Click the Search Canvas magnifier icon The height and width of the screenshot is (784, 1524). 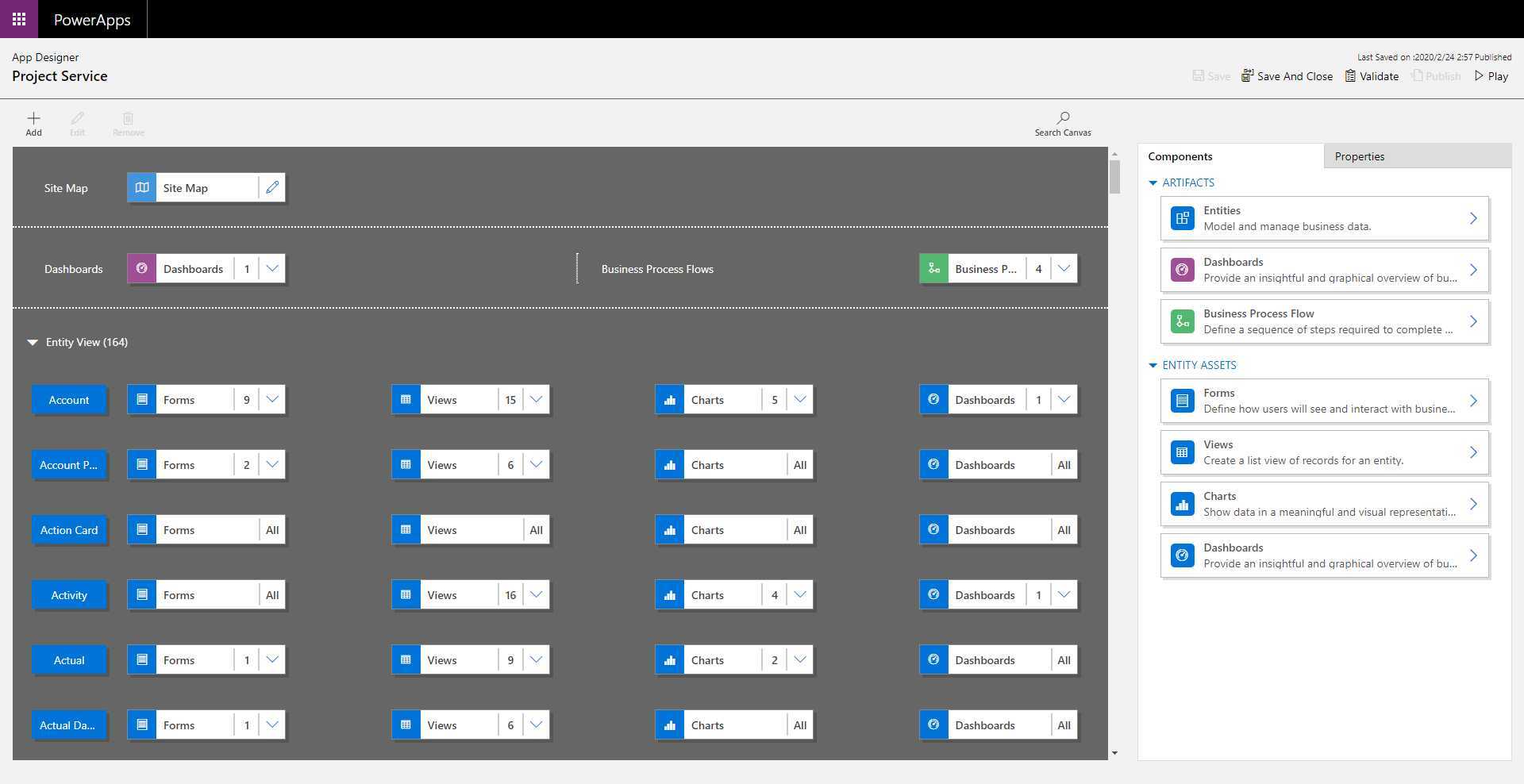1063,117
